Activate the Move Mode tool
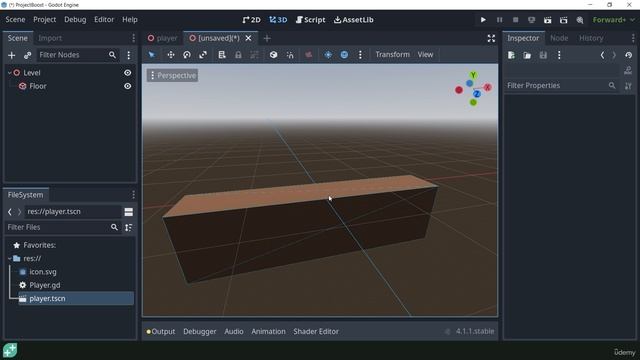The width and height of the screenshot is (640, 360). (171, 55)
